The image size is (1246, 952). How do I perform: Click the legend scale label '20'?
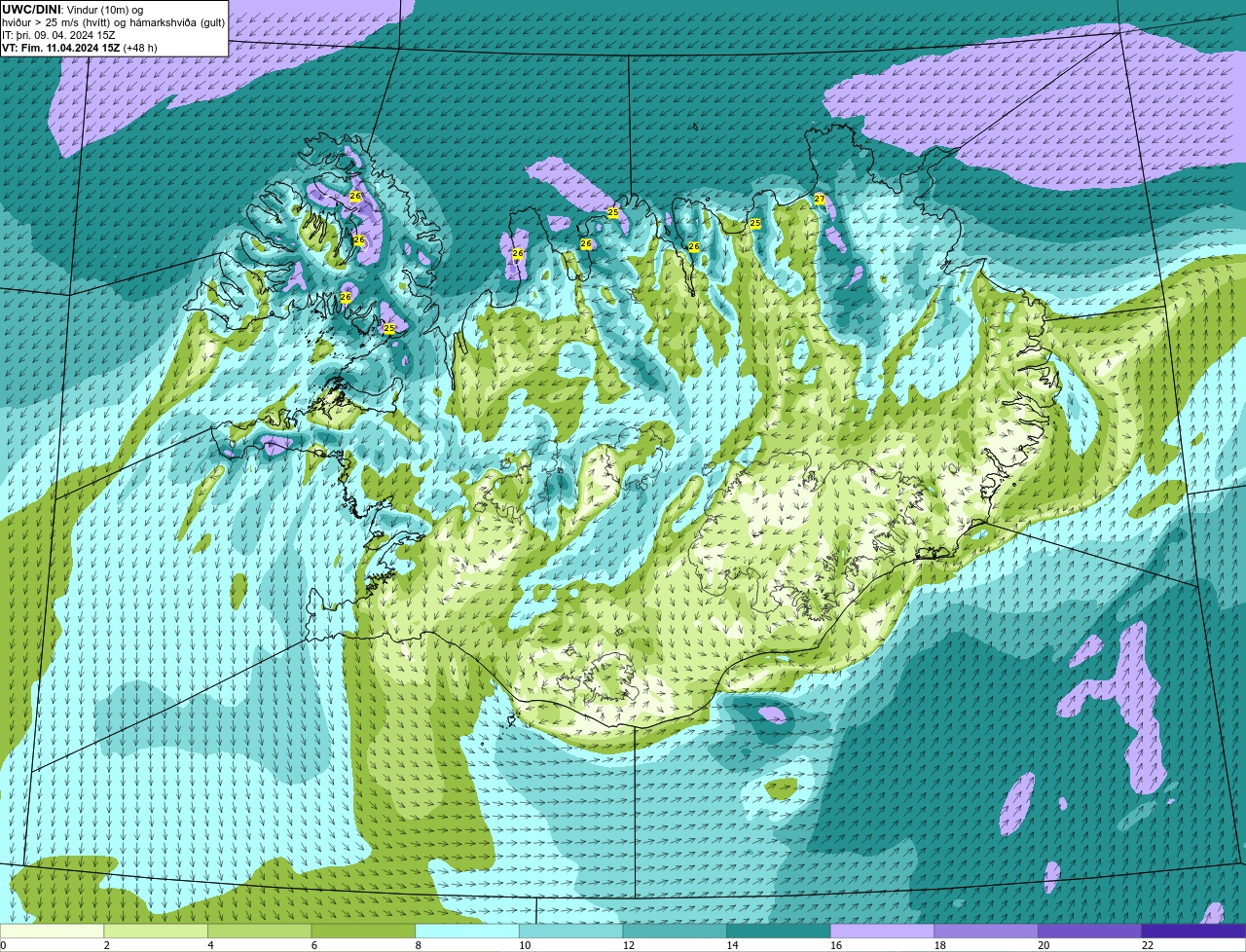click(1044, 945)
